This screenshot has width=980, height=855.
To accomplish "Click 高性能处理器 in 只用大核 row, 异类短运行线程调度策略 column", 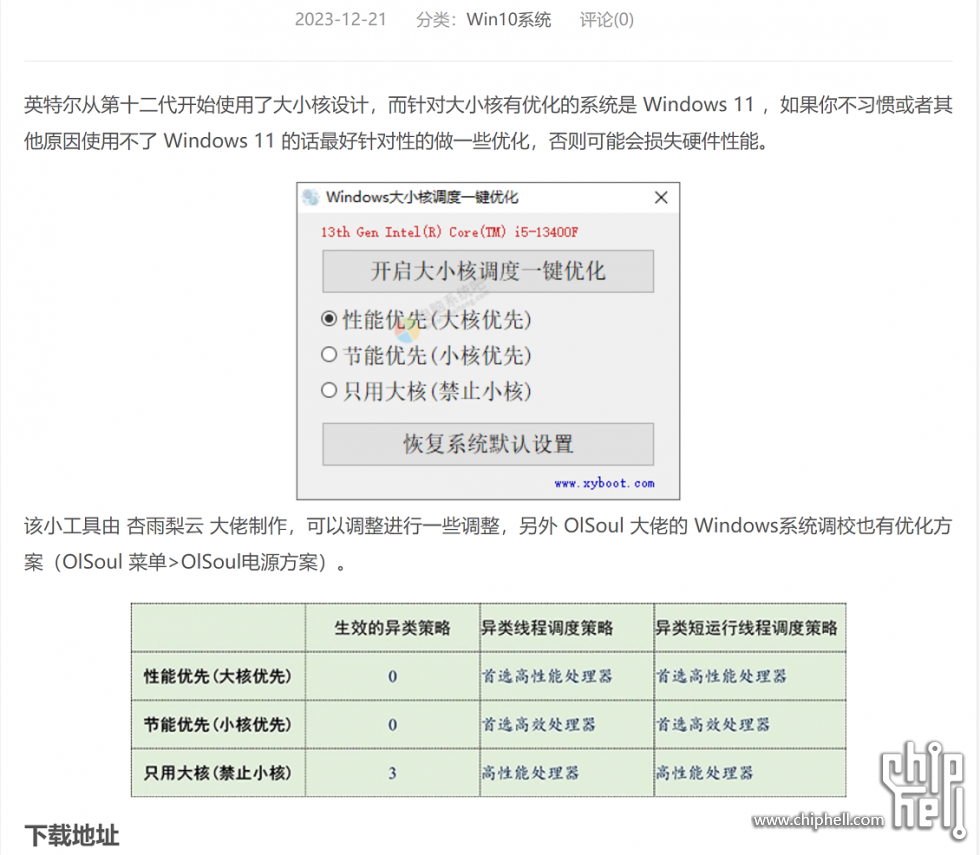I will (704, 773).
